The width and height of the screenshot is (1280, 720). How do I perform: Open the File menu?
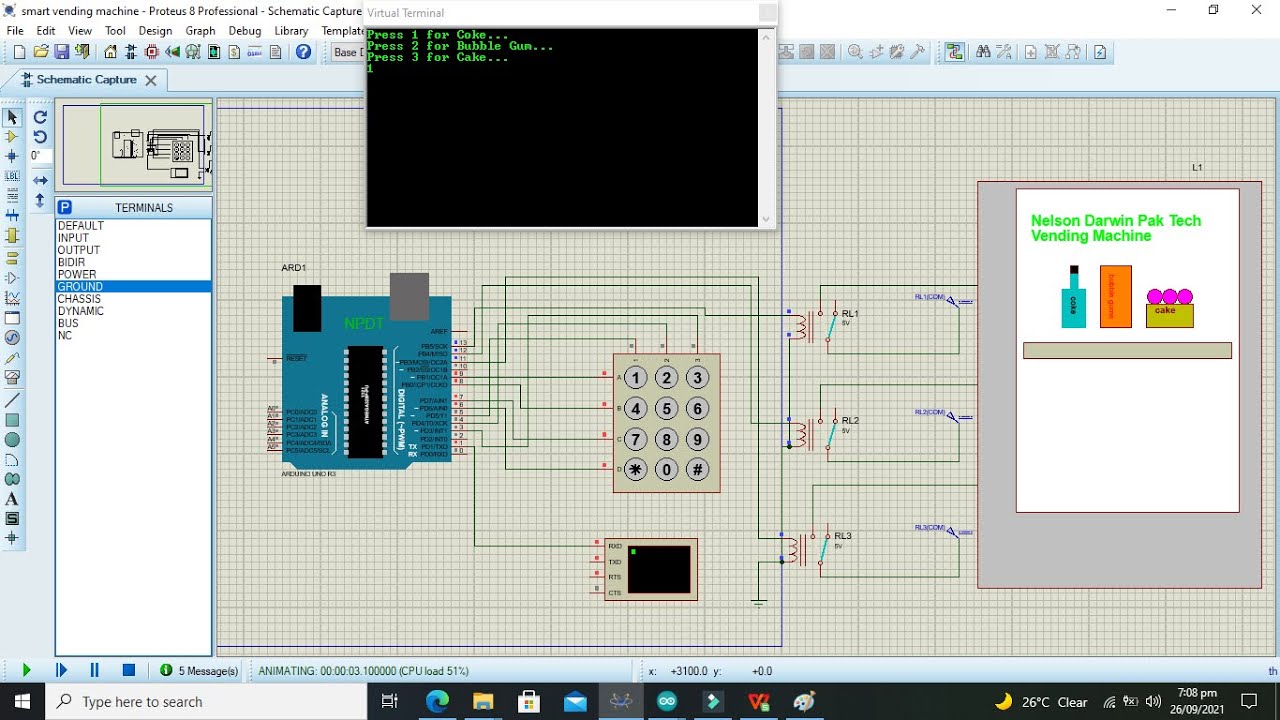point(15,31)
